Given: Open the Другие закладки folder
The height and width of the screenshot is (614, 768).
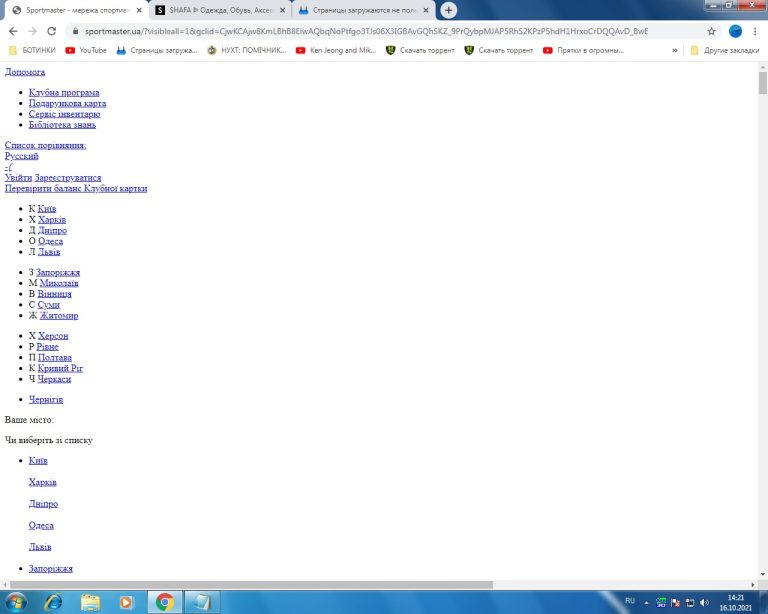Looking at the screenshot, I should pyautogui.click(x=725, y=50).
